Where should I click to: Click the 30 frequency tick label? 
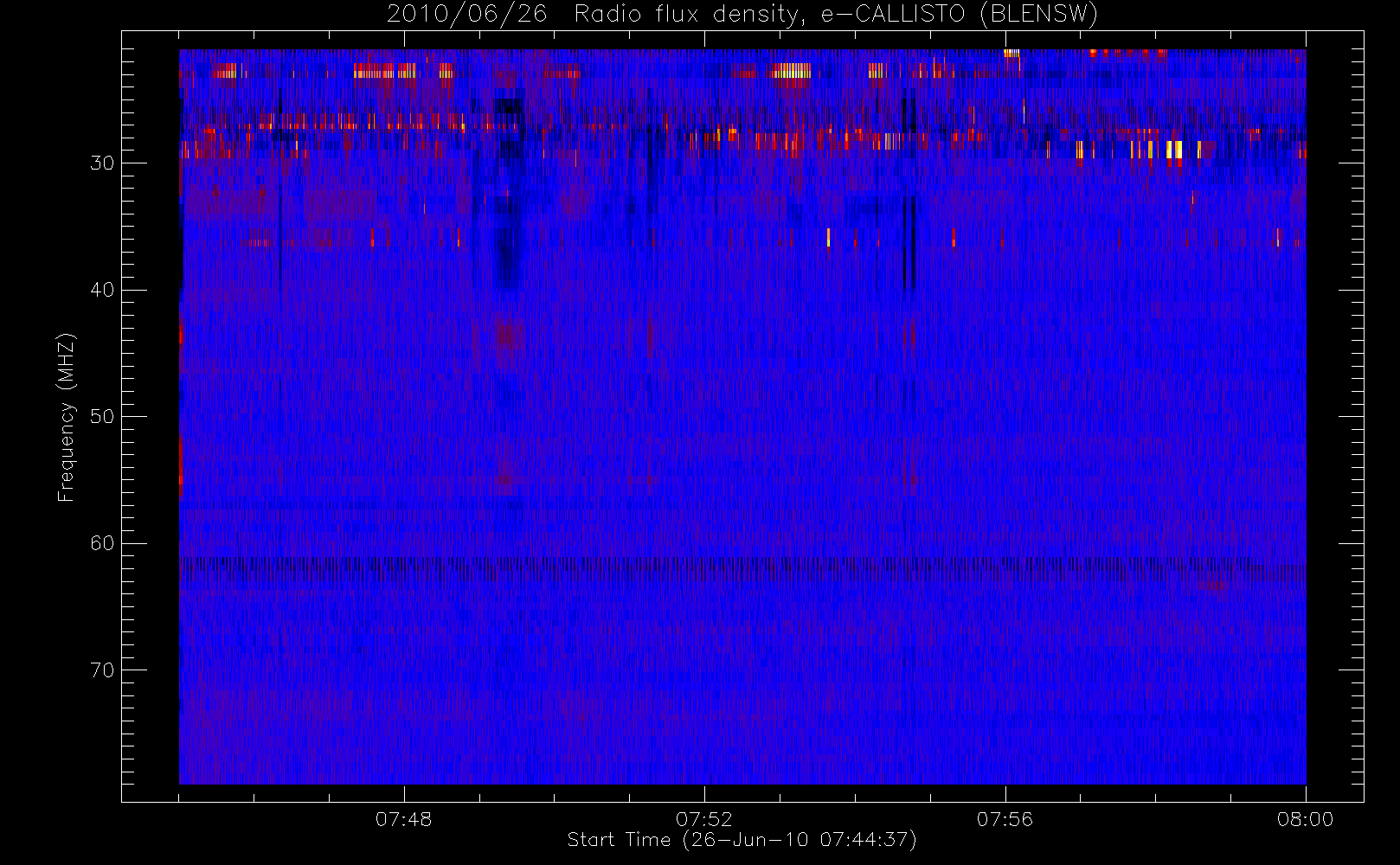(102, 163)
